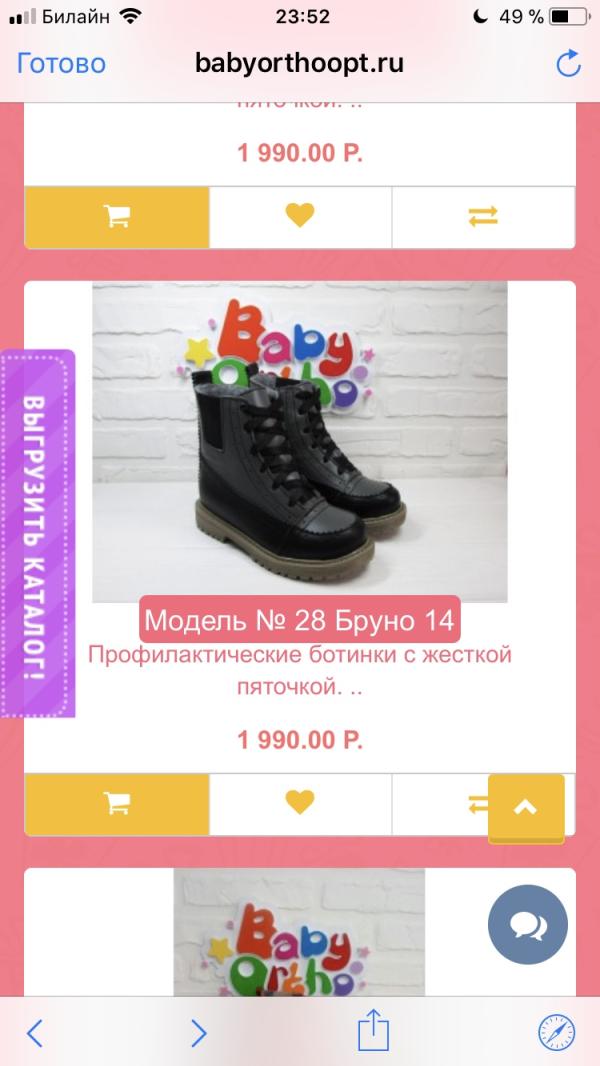Viewport: 600px width, 1066px height.
Task: Open Выгрузить каталог side tab
Action: (x=37, y=534)
